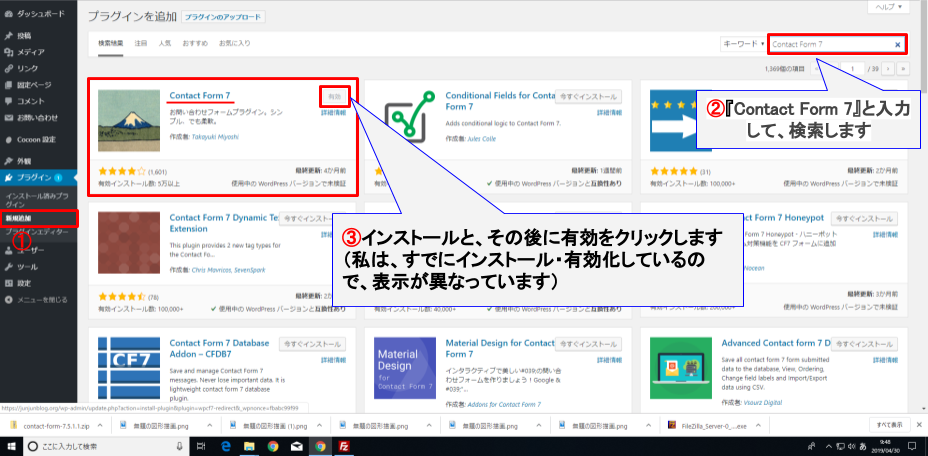Open the Mail app from the taskbar
The width and height of the screenshot is (928, 456).
[297, 446]
